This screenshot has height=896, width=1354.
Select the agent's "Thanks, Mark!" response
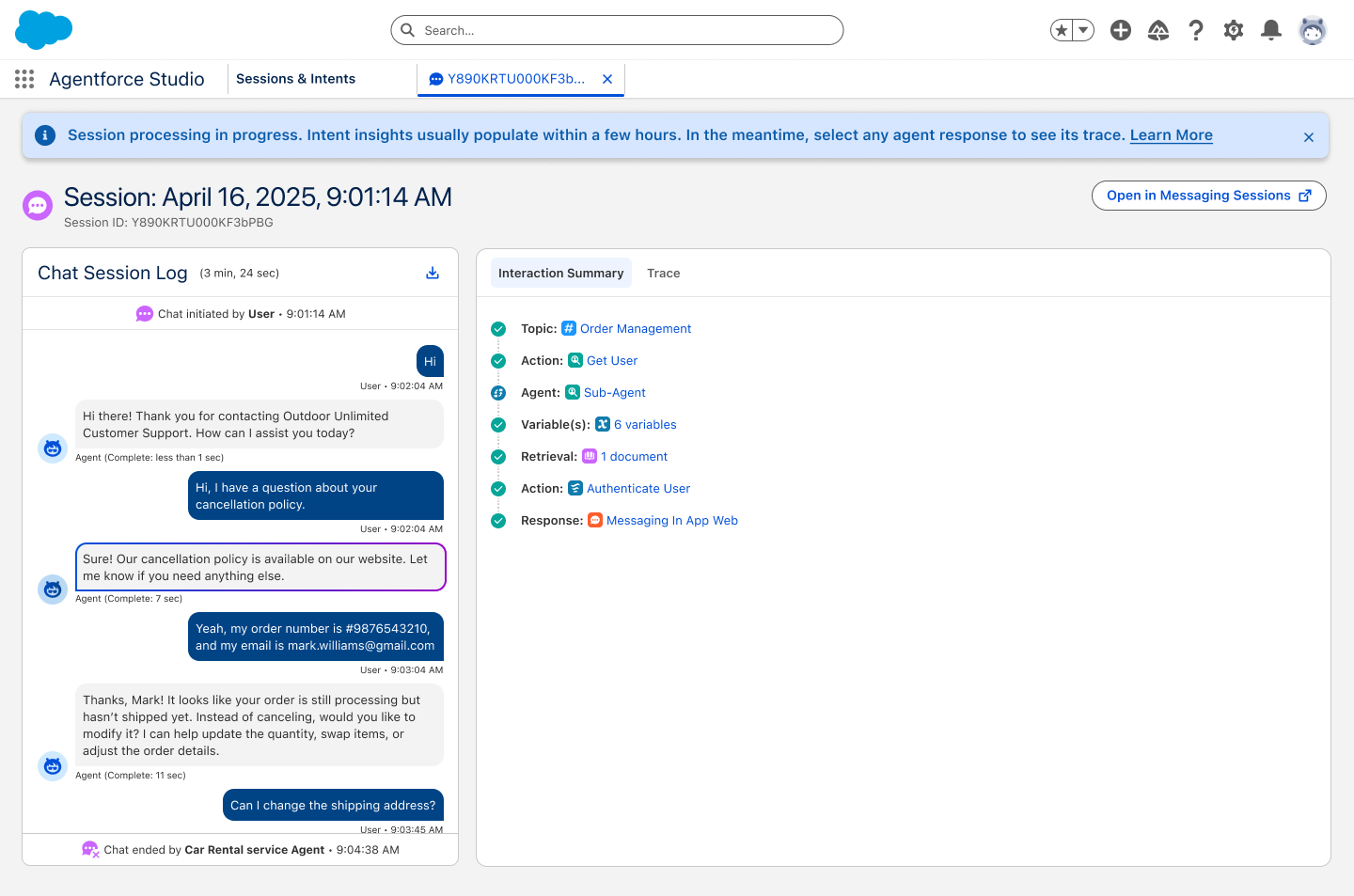(x=260, y=725)
